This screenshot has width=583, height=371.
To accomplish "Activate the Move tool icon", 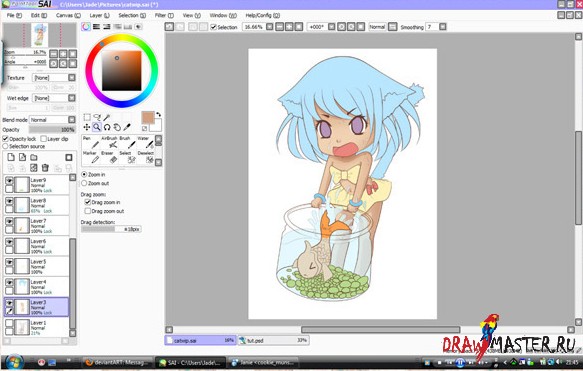I will pyautogui.click(x=87, y=127).
